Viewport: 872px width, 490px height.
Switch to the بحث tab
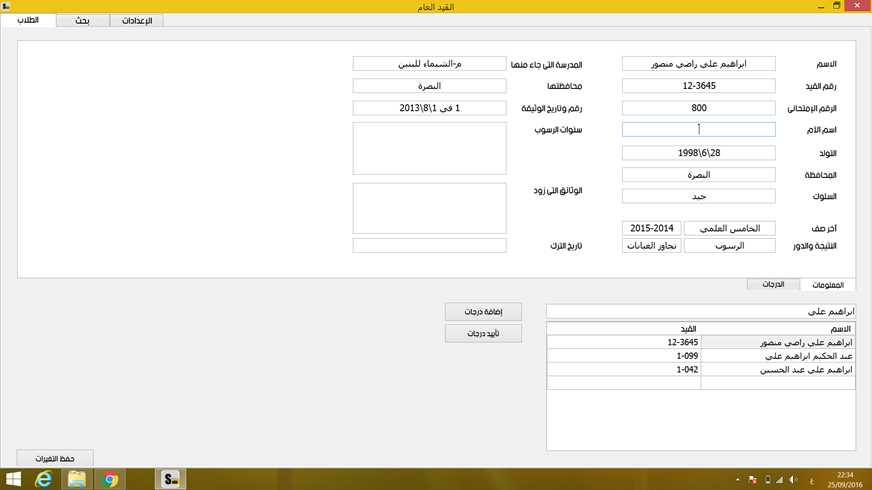coord(82,20)
